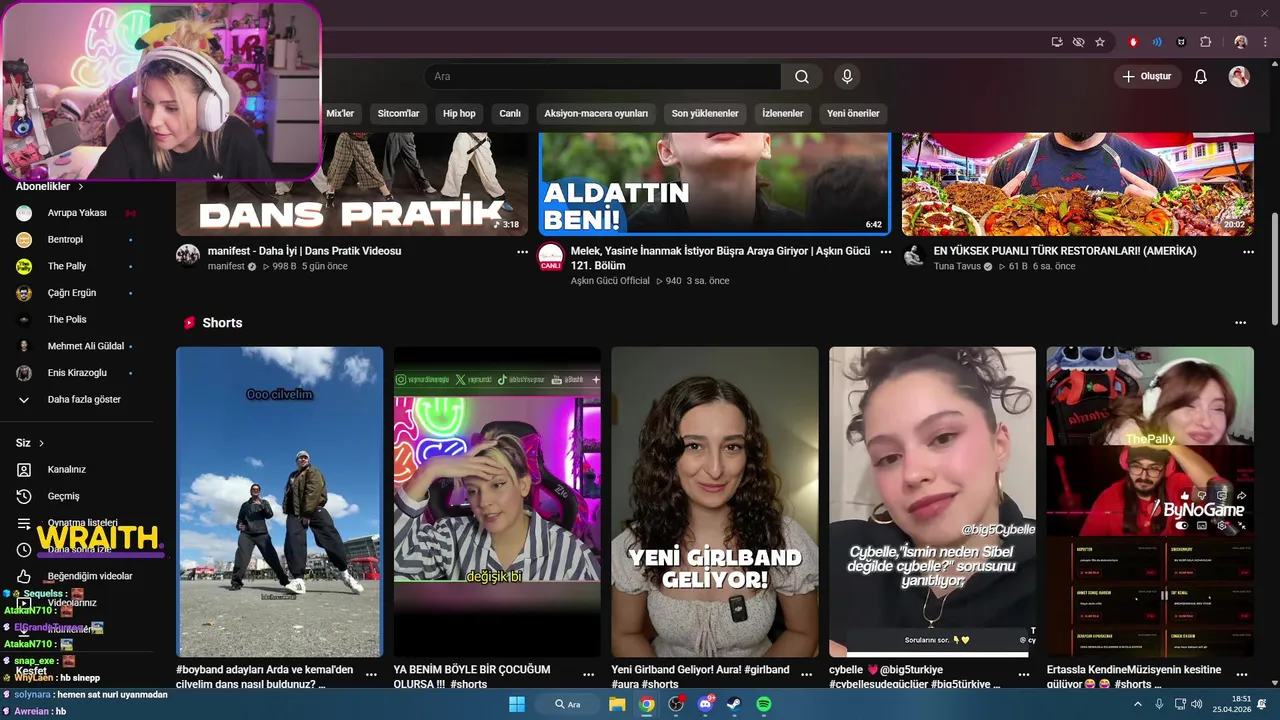
Task: Click the YouTube search magnifier button
Action: (801, 77)
